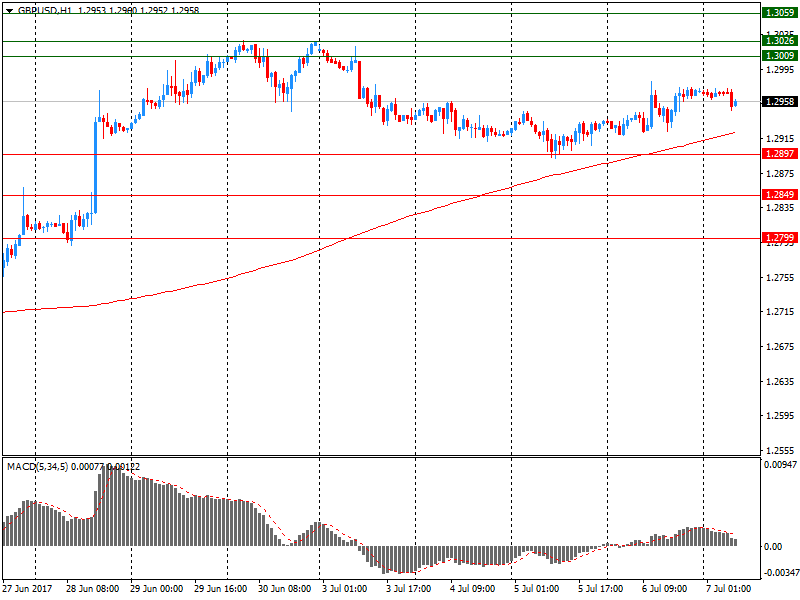Click the current price label 1.2958
Viewport: 800px width, 600px height.
pyautogui.click(x=779, y=102)
